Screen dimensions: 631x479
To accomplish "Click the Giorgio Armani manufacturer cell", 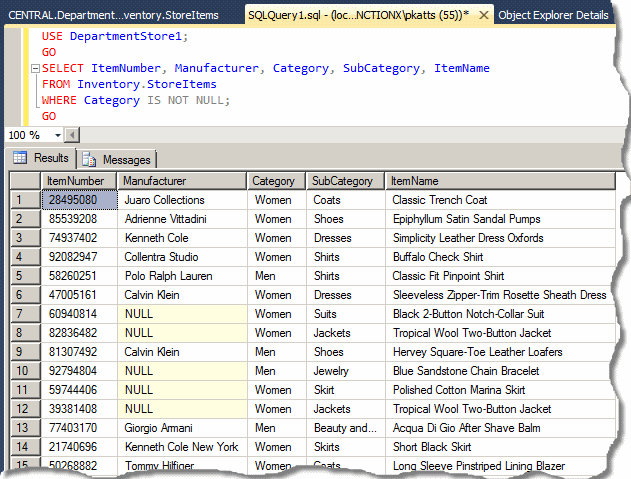I will pyautogui.click(x=182, y=427).
